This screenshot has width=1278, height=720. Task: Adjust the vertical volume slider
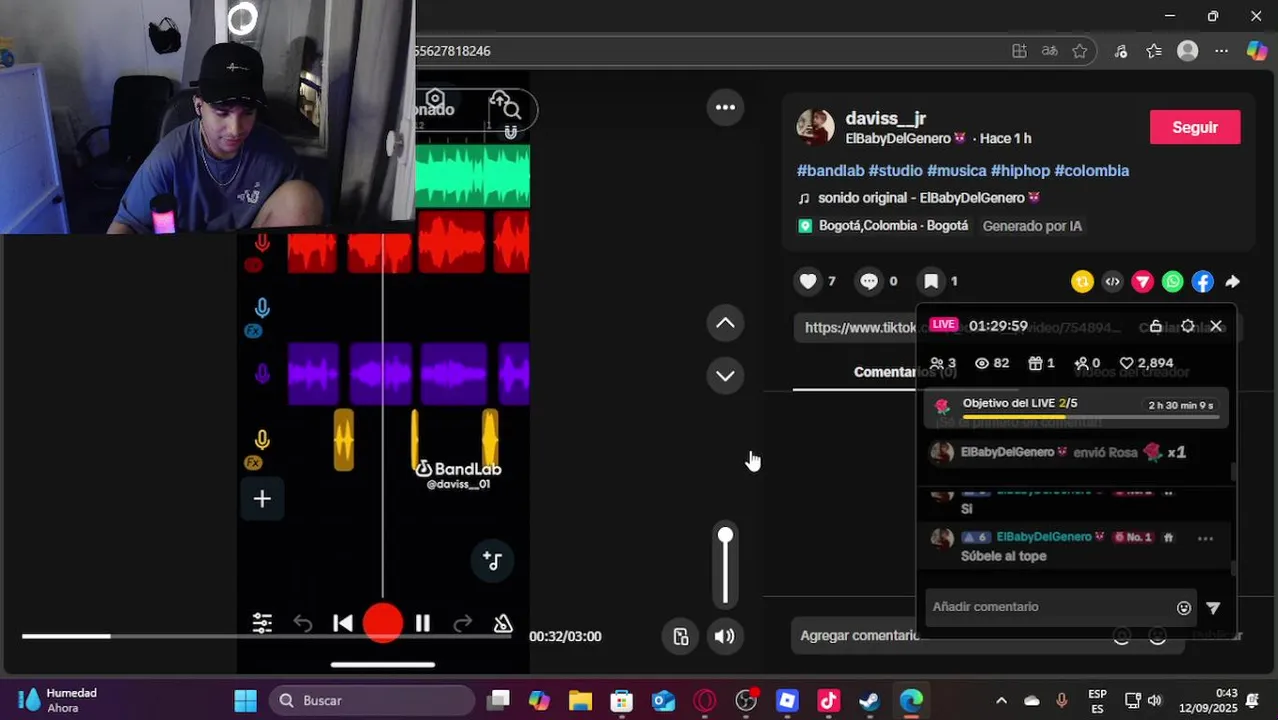tap(725, 566)
